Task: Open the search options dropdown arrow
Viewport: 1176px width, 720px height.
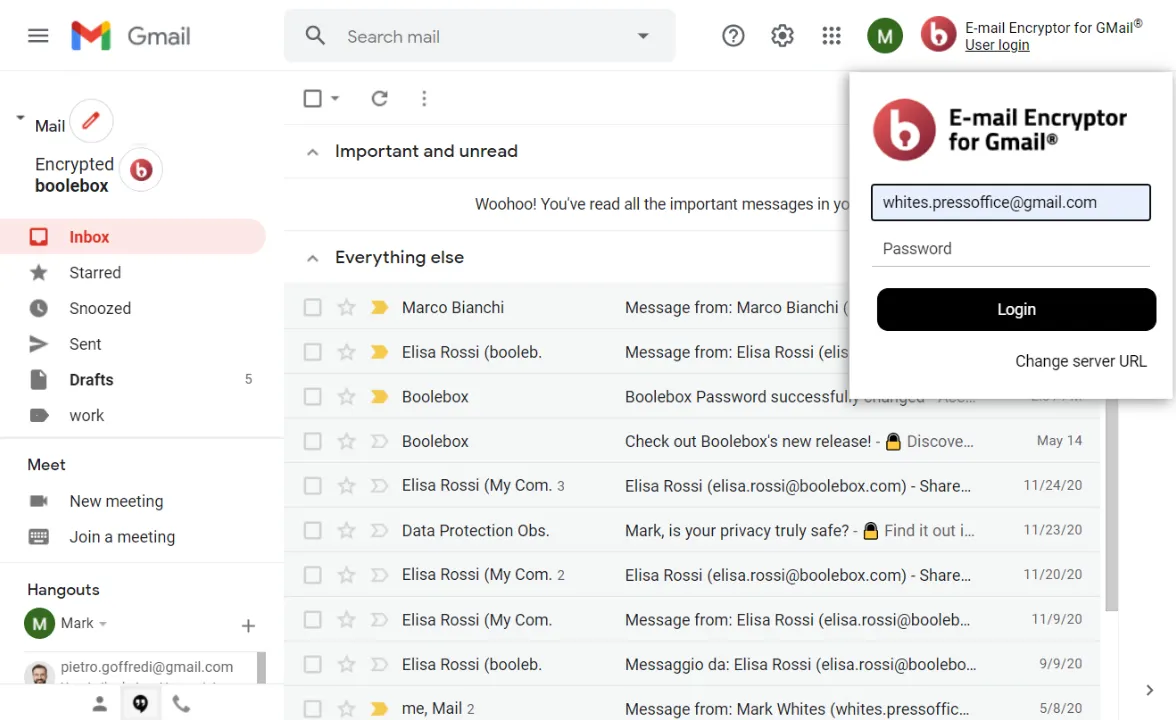Action: coord(643,35)
